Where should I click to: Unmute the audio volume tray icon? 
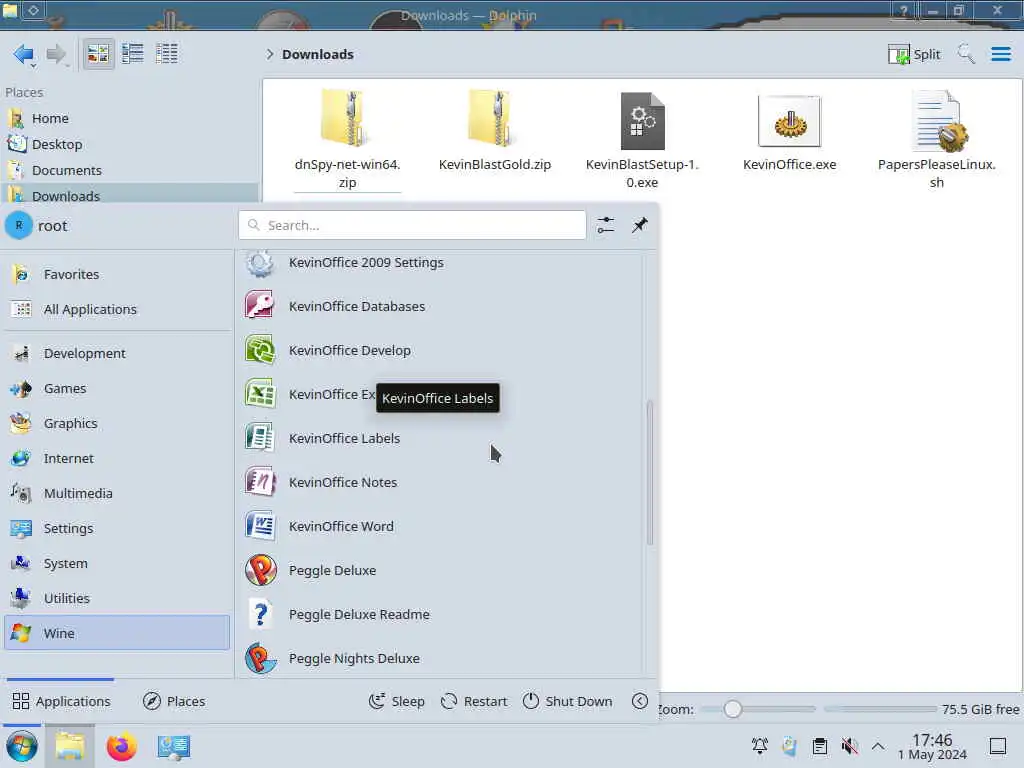(x=849, y=746)
